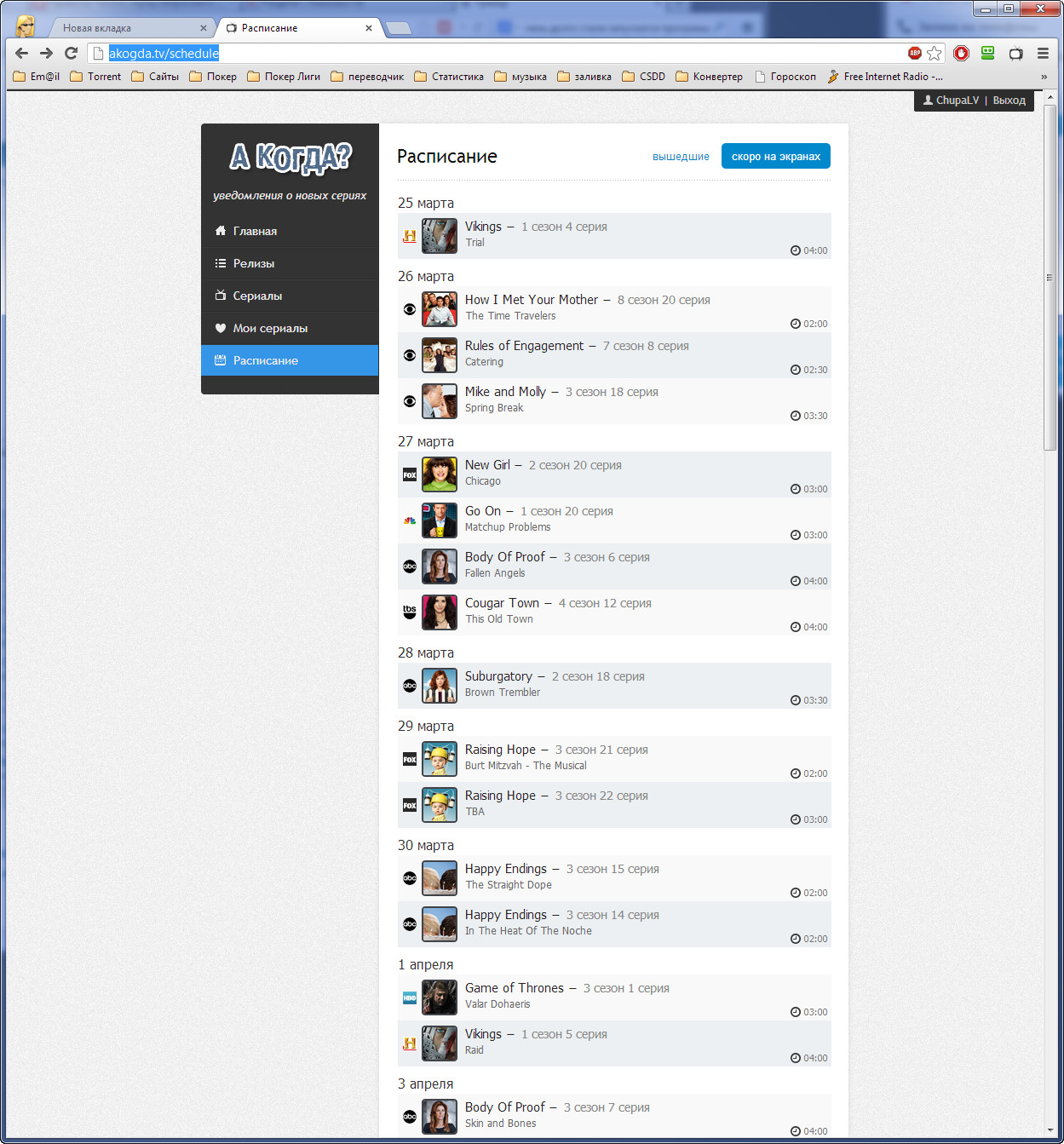Open the New Girl poster thumbnail
The width and height of the screenshot is (1064, 1144).
(x=440, y=474)
